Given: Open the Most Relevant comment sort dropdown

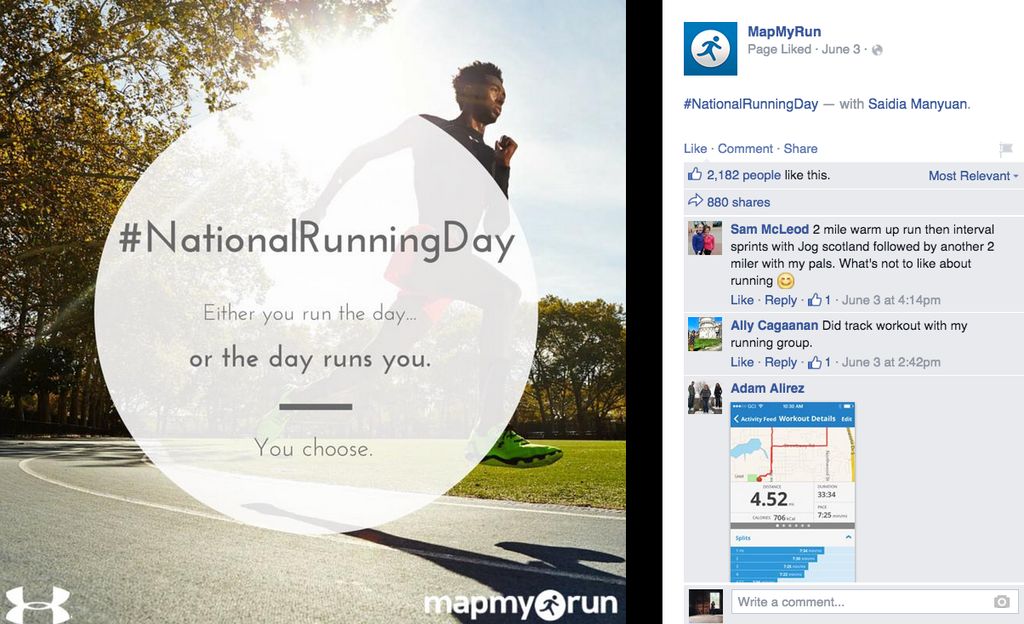Looking at the screenshot, I should coord(973,176).
